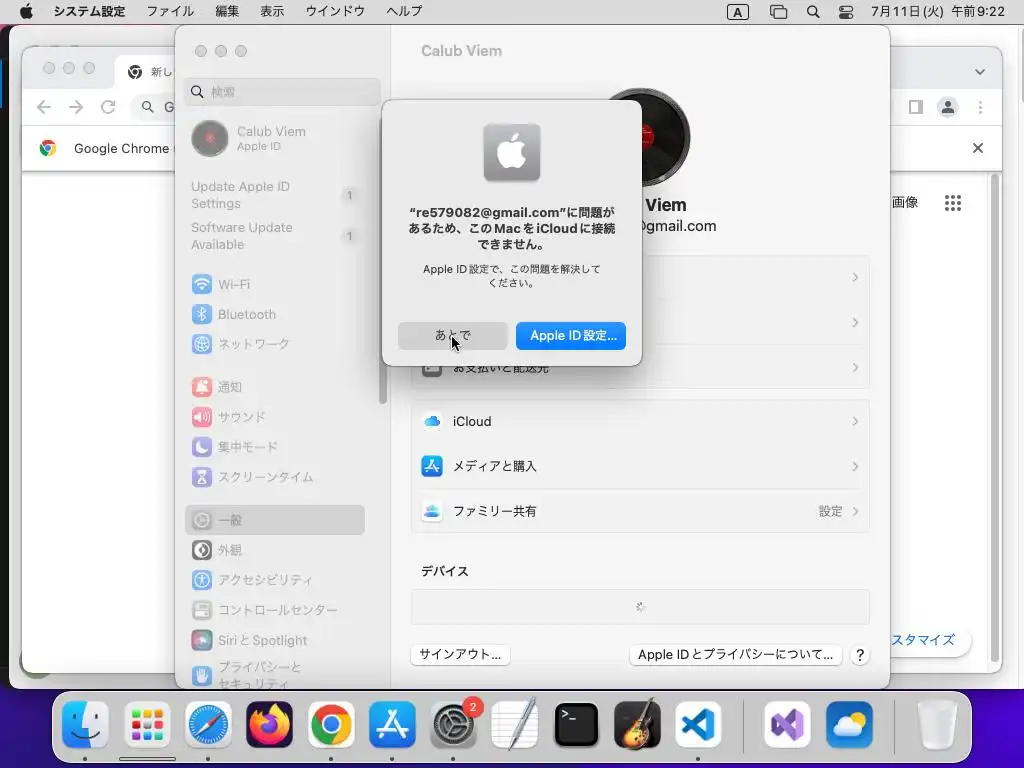Click the Apple ID 設定... button in the dialog
Image resolution: width=1024 pixels, height=768 pixels.
coord(571,336)
